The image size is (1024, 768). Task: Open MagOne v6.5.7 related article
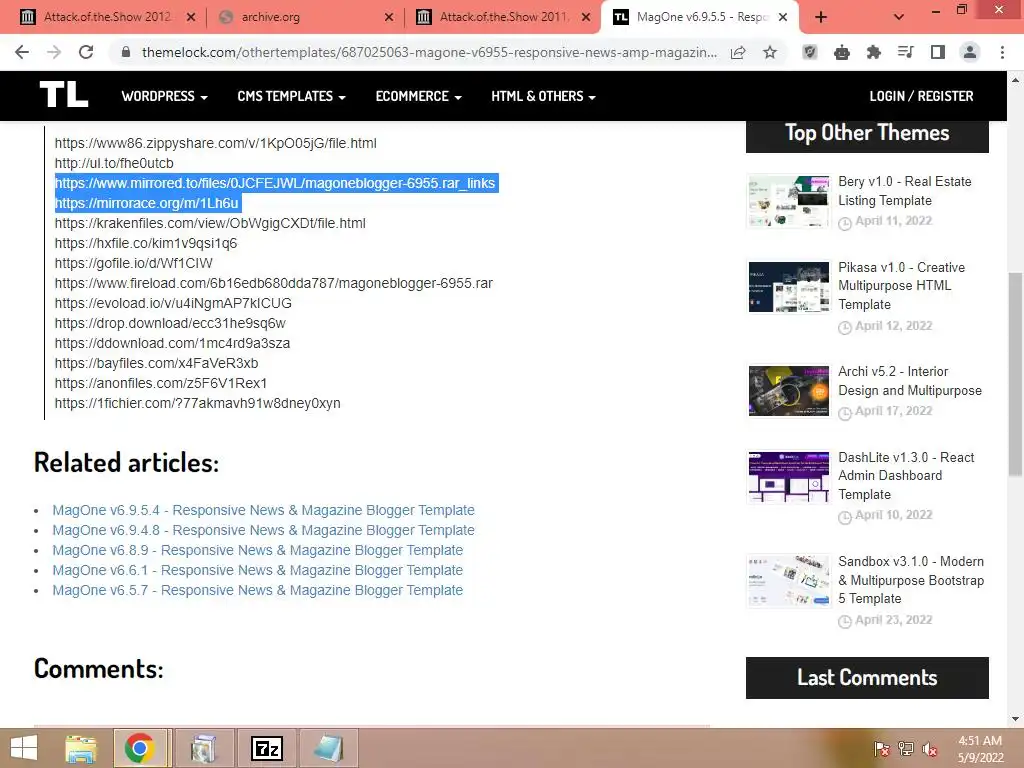(x=258, y=590)
